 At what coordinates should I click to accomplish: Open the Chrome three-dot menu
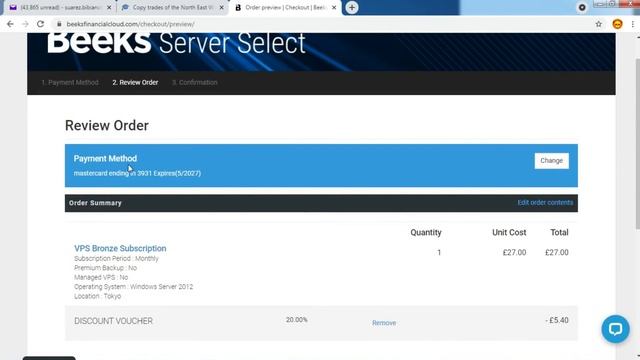point(633,24)
